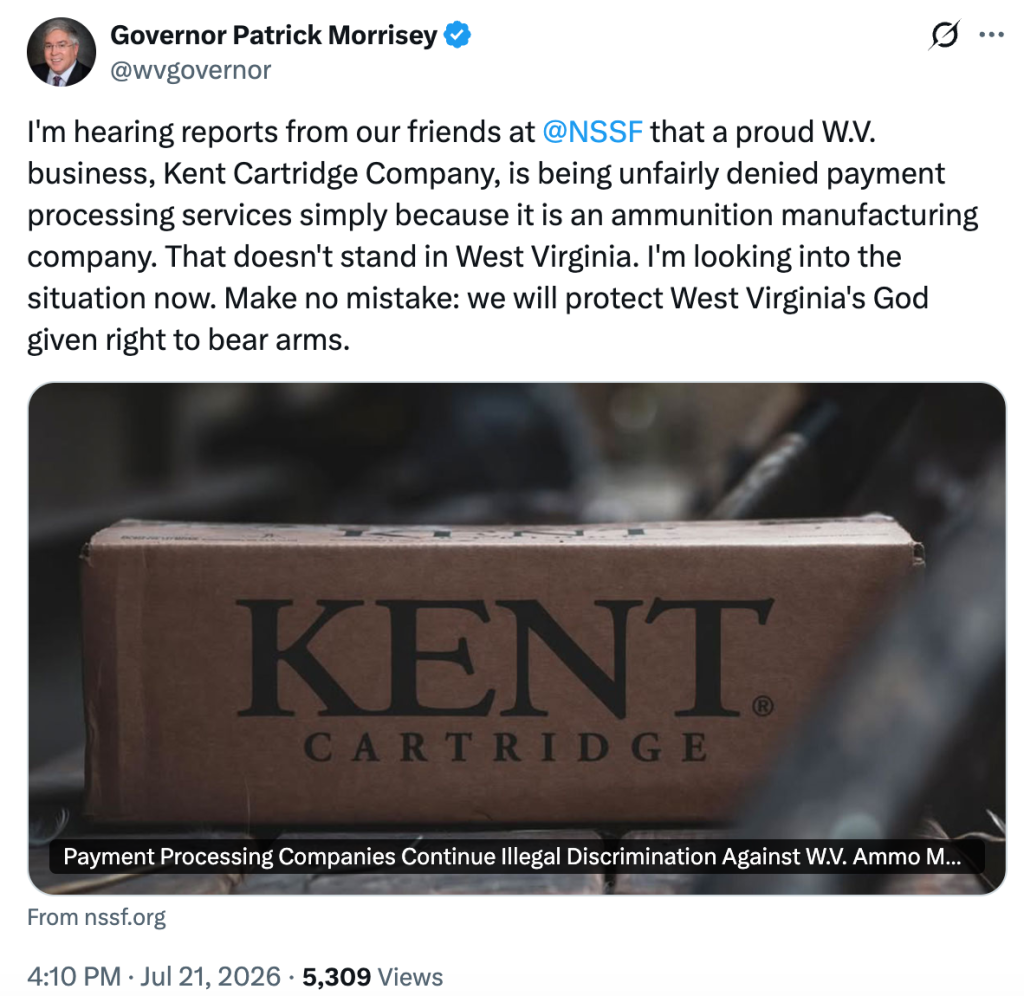
Task: Click the CARTRIDGE lettering on the box
Action: click(506, 747)
